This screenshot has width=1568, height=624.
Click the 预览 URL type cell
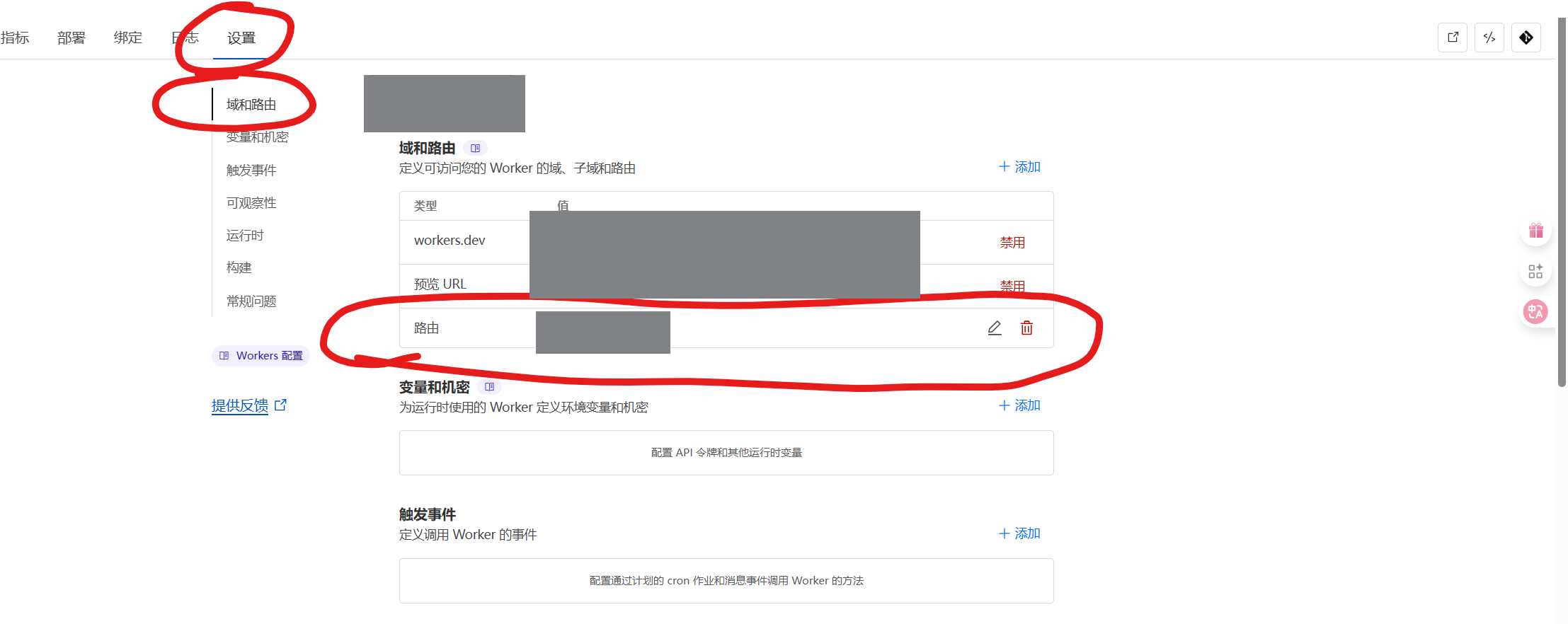tap(440, 284)
